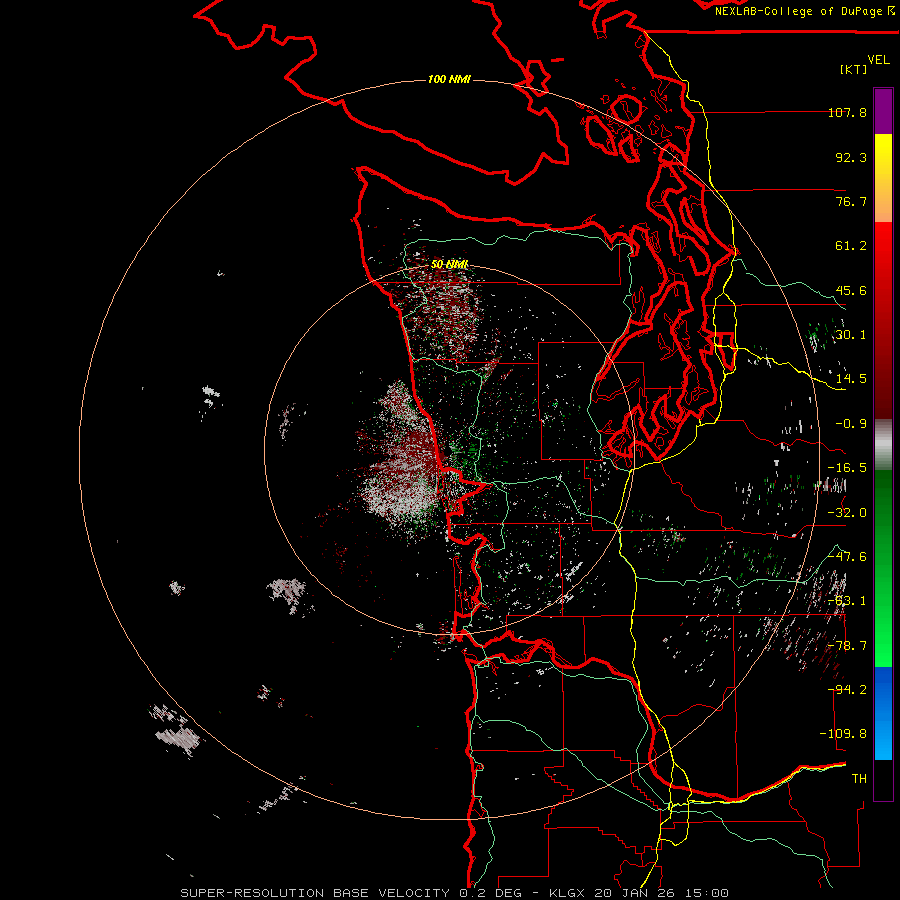The image size is (900, 900).
Task: Click the -63.1 velocity scale value
Action: pos(847,601)
